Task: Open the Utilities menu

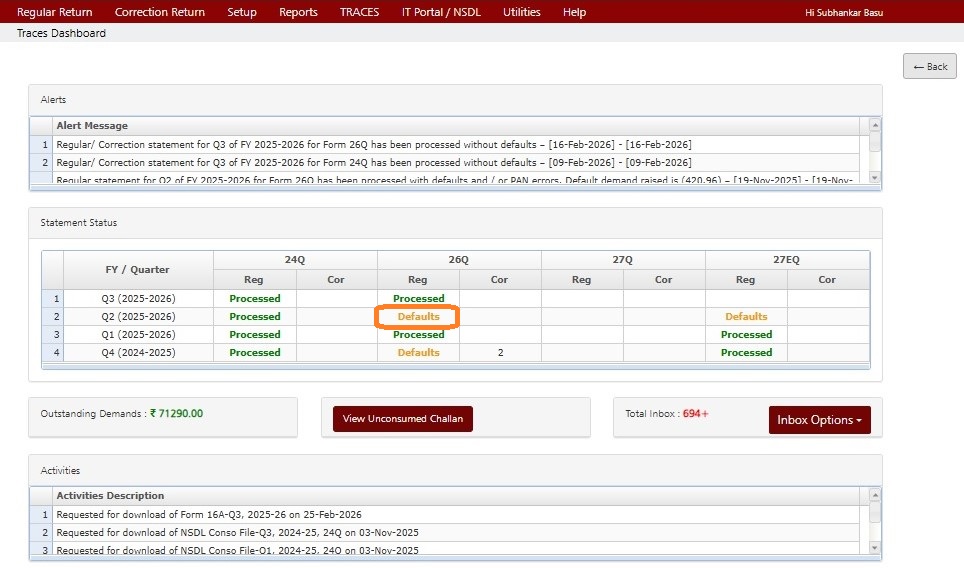Action: (x=521, y=12)
